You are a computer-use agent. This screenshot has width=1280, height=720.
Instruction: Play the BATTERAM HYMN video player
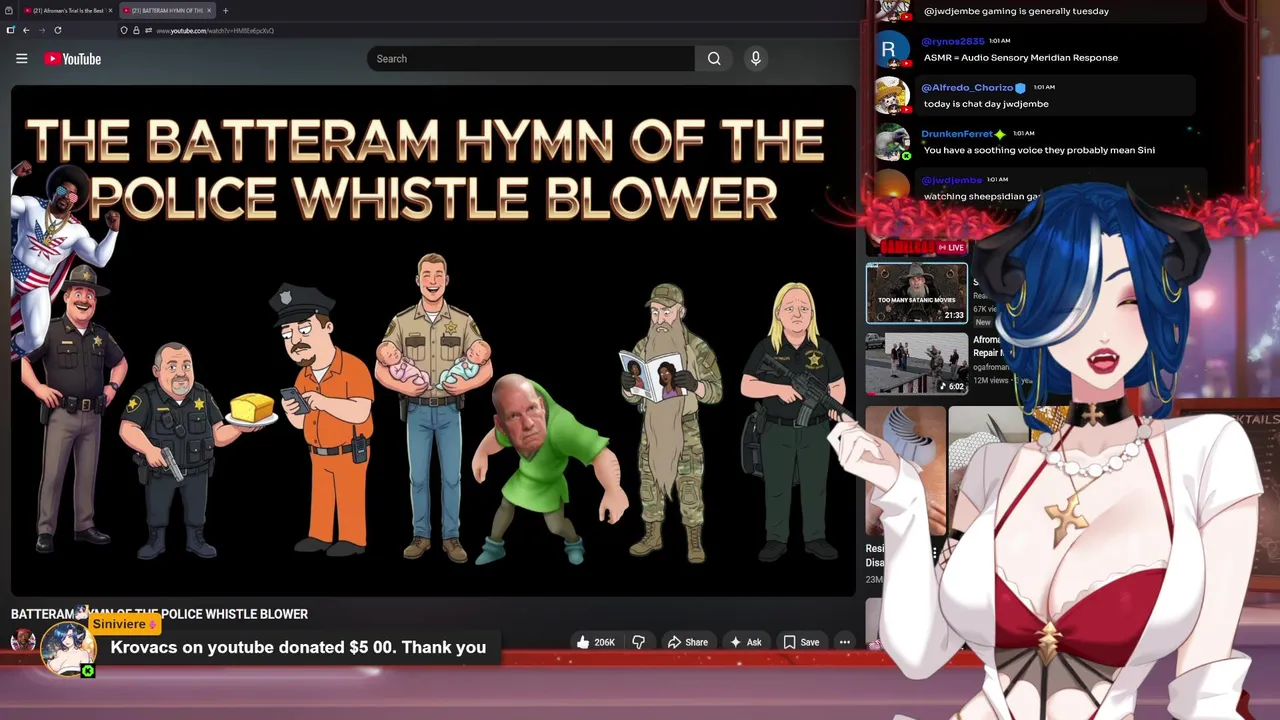[433, 341]
